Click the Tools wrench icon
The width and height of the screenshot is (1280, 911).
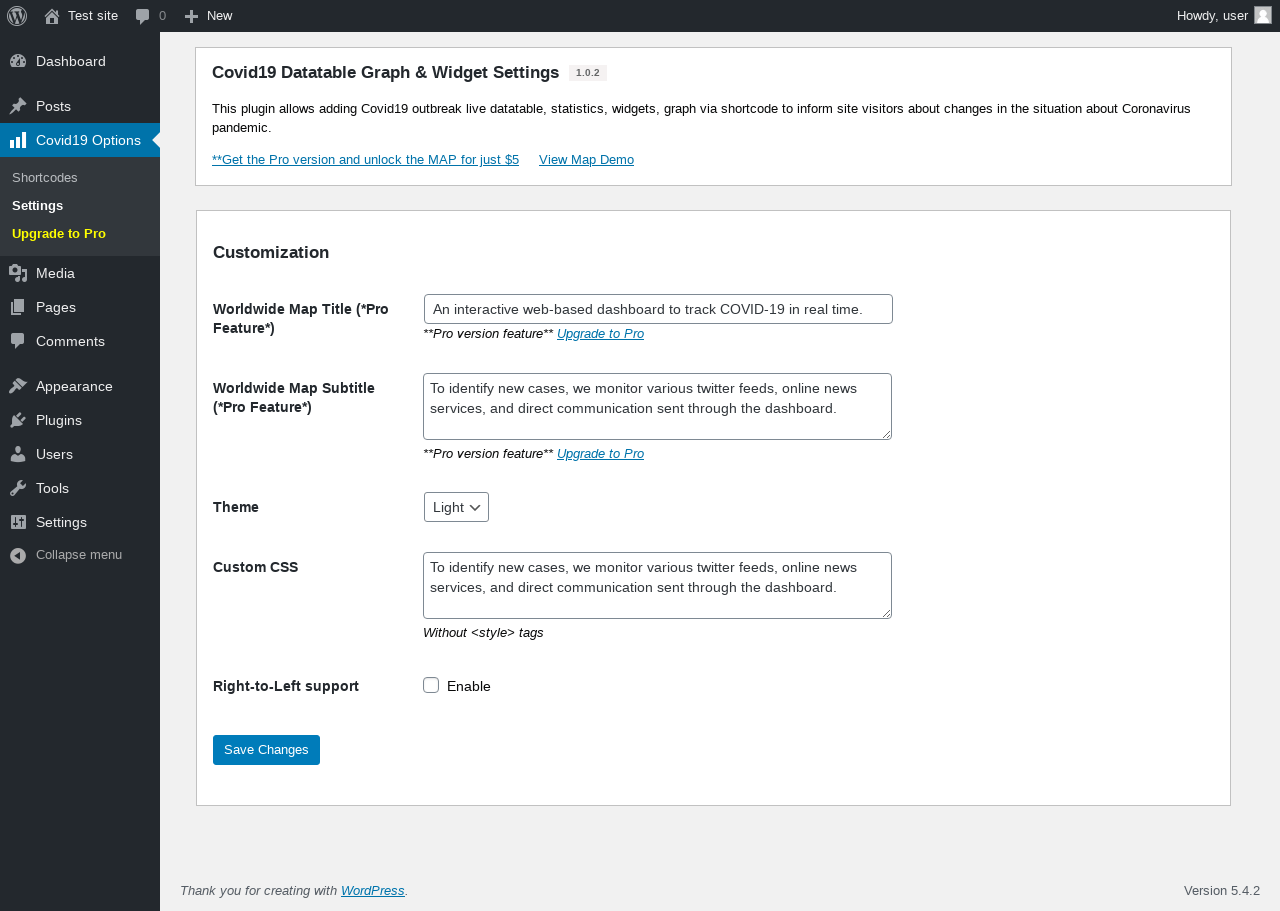pyautogui.click(x=18, y=488)
